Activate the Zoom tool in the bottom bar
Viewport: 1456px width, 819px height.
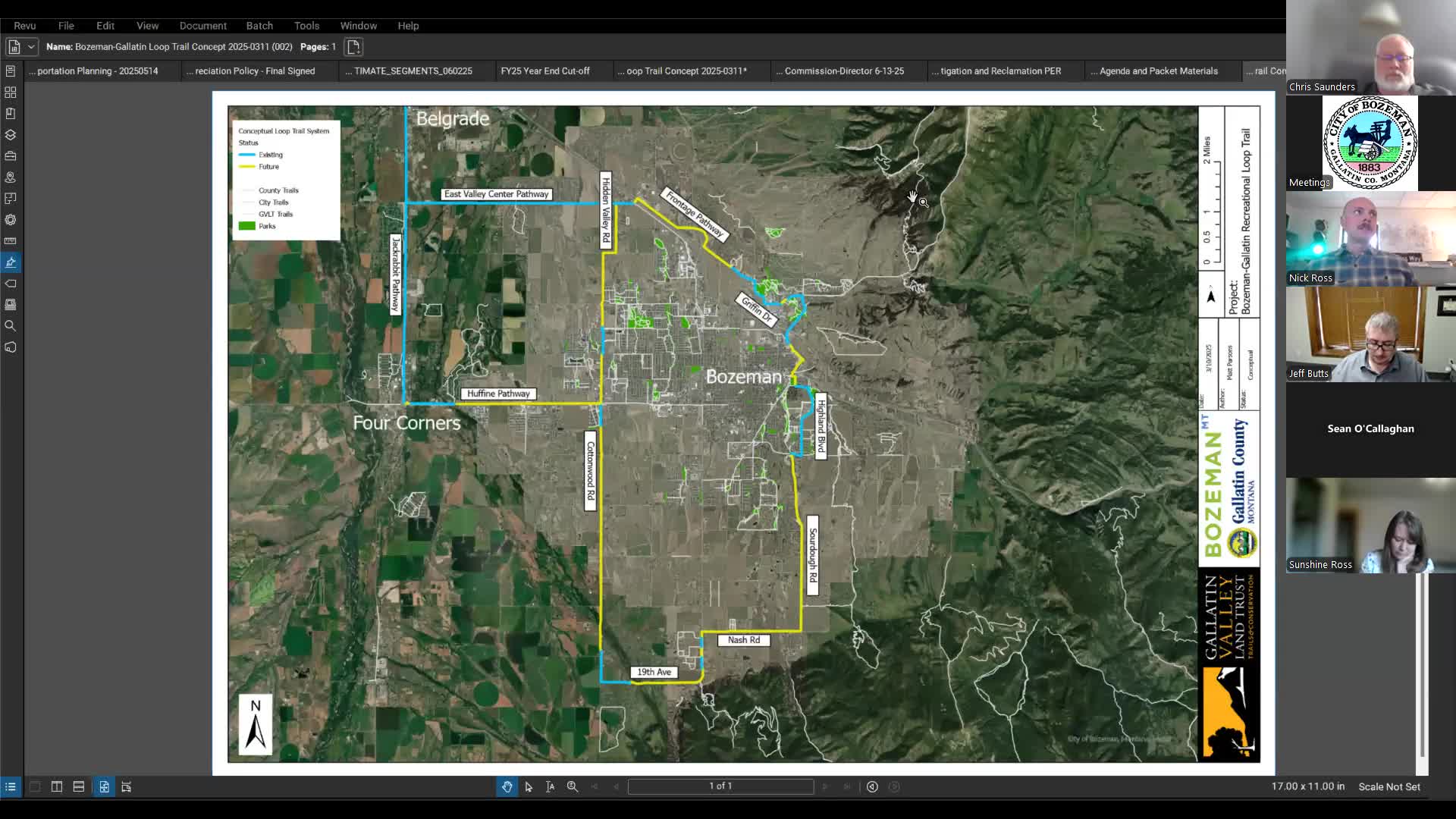[x=573, y=786]
